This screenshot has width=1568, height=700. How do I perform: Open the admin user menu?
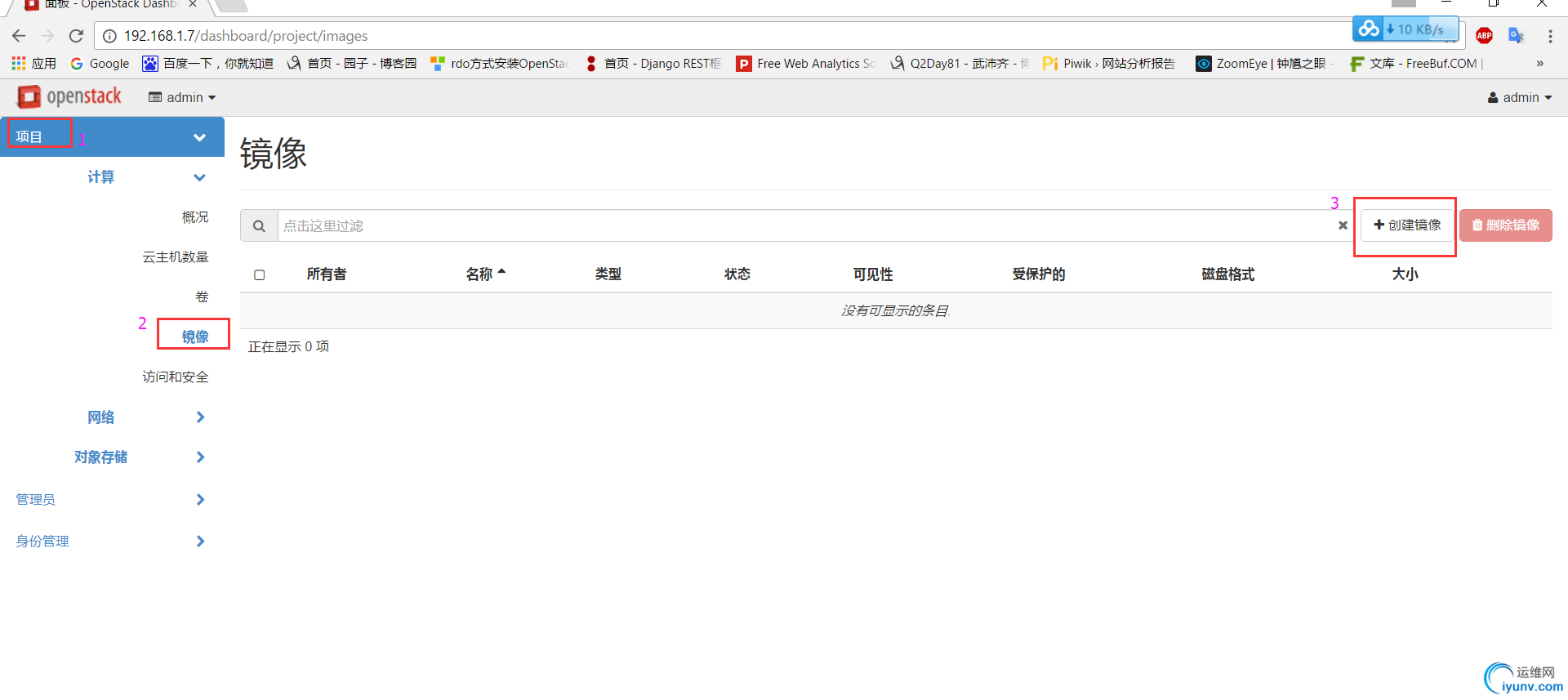pos(1519,97)
